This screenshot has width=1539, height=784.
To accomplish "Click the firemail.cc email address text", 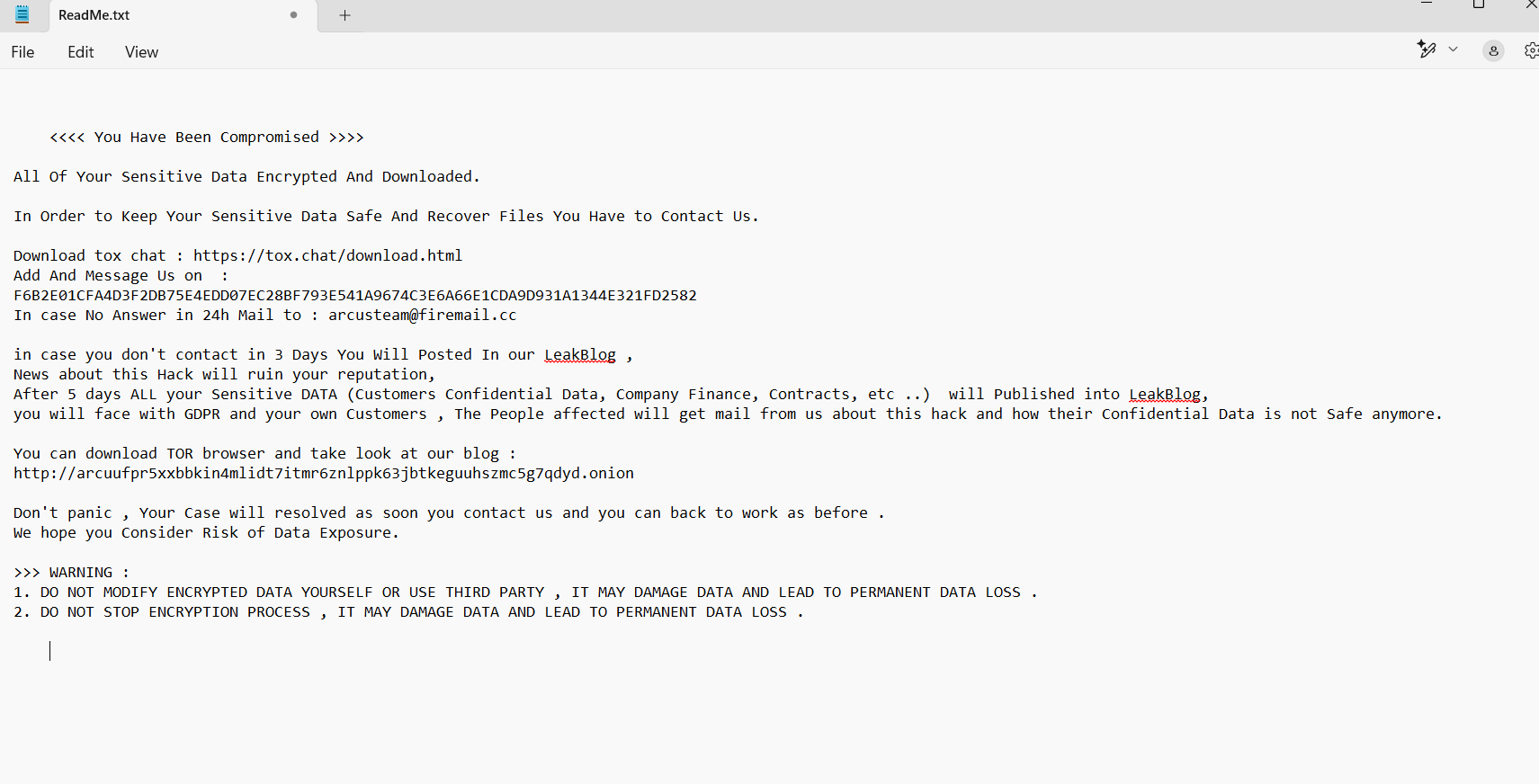I will [422, 316].
